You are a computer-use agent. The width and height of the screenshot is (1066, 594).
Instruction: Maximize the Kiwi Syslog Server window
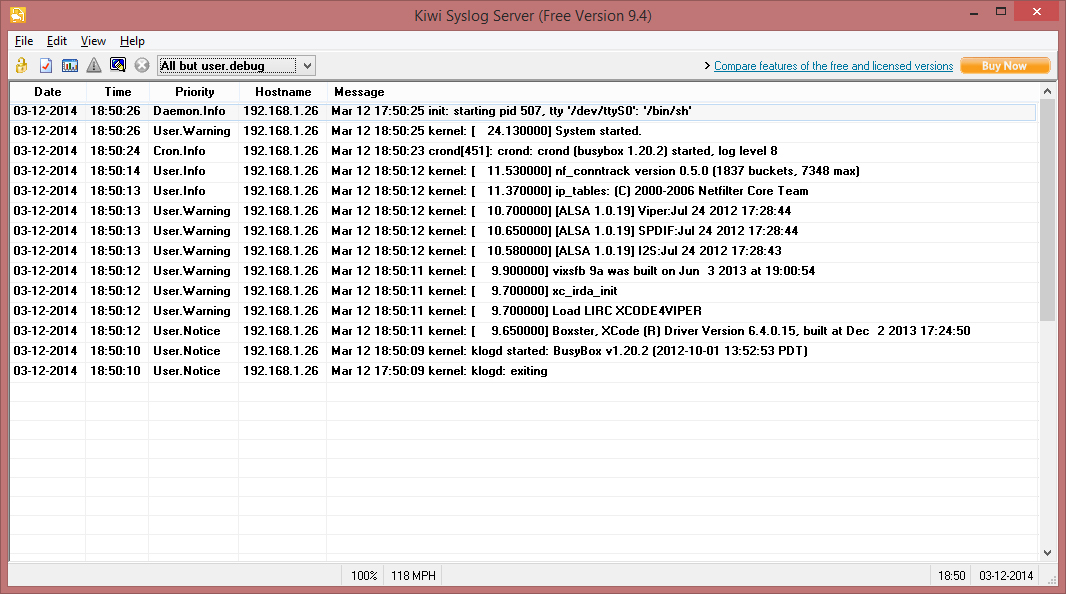tap(1001, 12)
